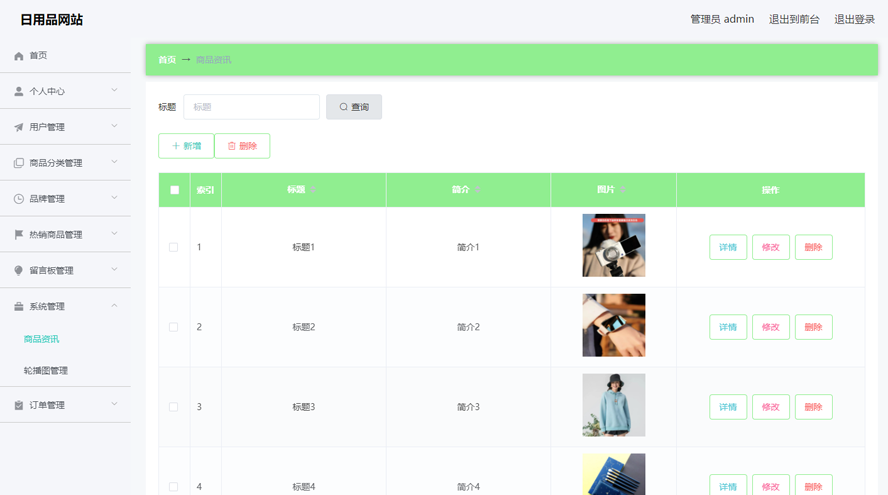
Task: Click the clipboard icon for 订单管理
Action: click(19, 405)
